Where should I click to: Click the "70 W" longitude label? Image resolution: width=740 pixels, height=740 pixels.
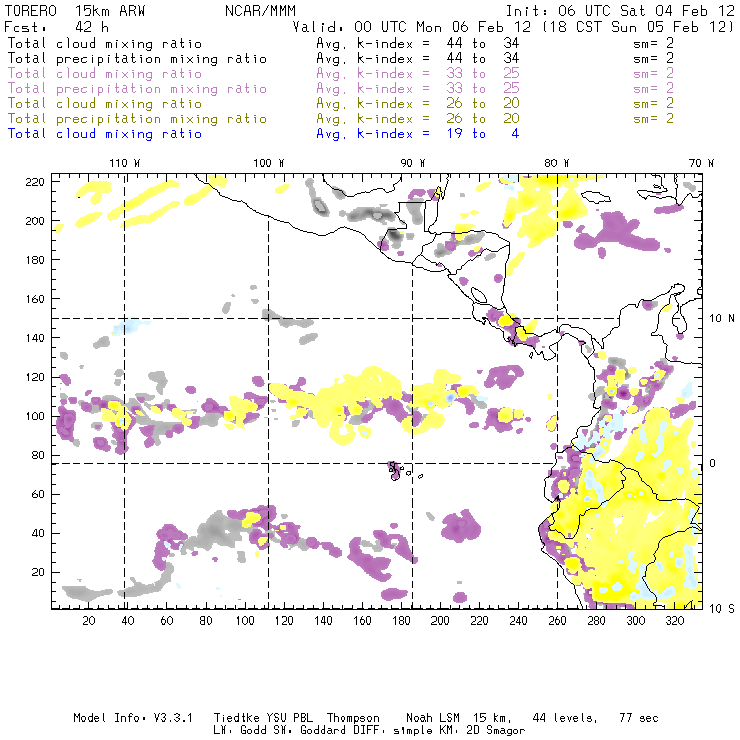(x=701, y=163)
